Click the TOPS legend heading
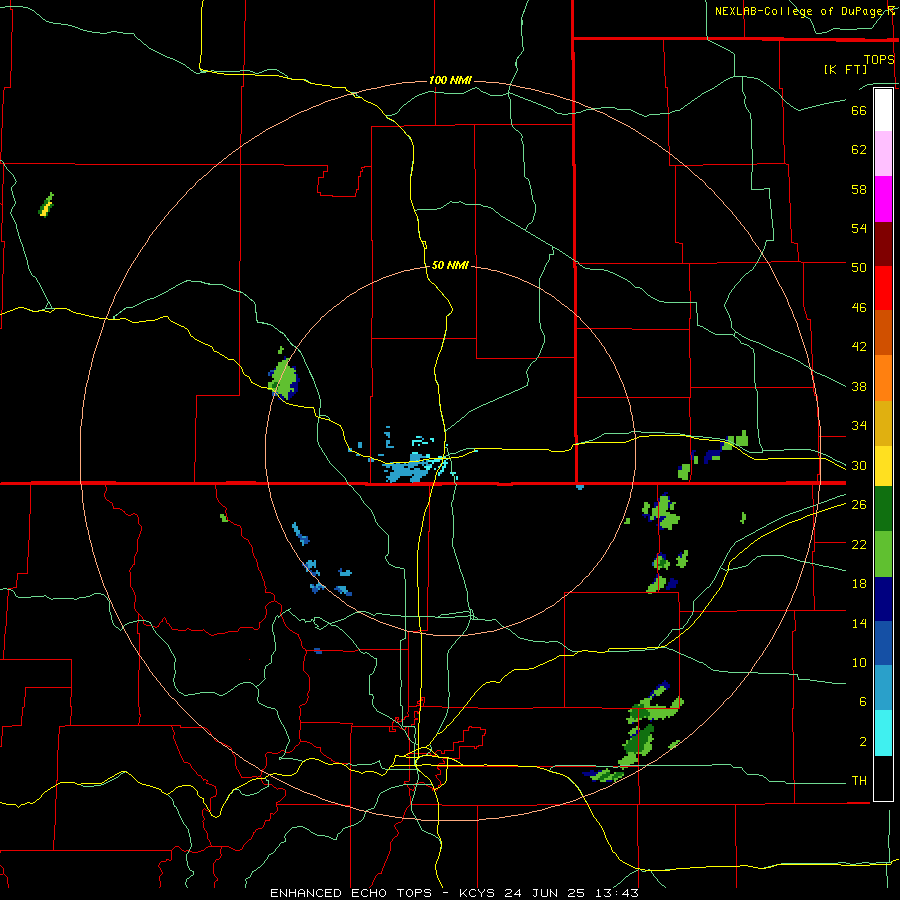Screen dimensions: 900x900 (879, 59)
